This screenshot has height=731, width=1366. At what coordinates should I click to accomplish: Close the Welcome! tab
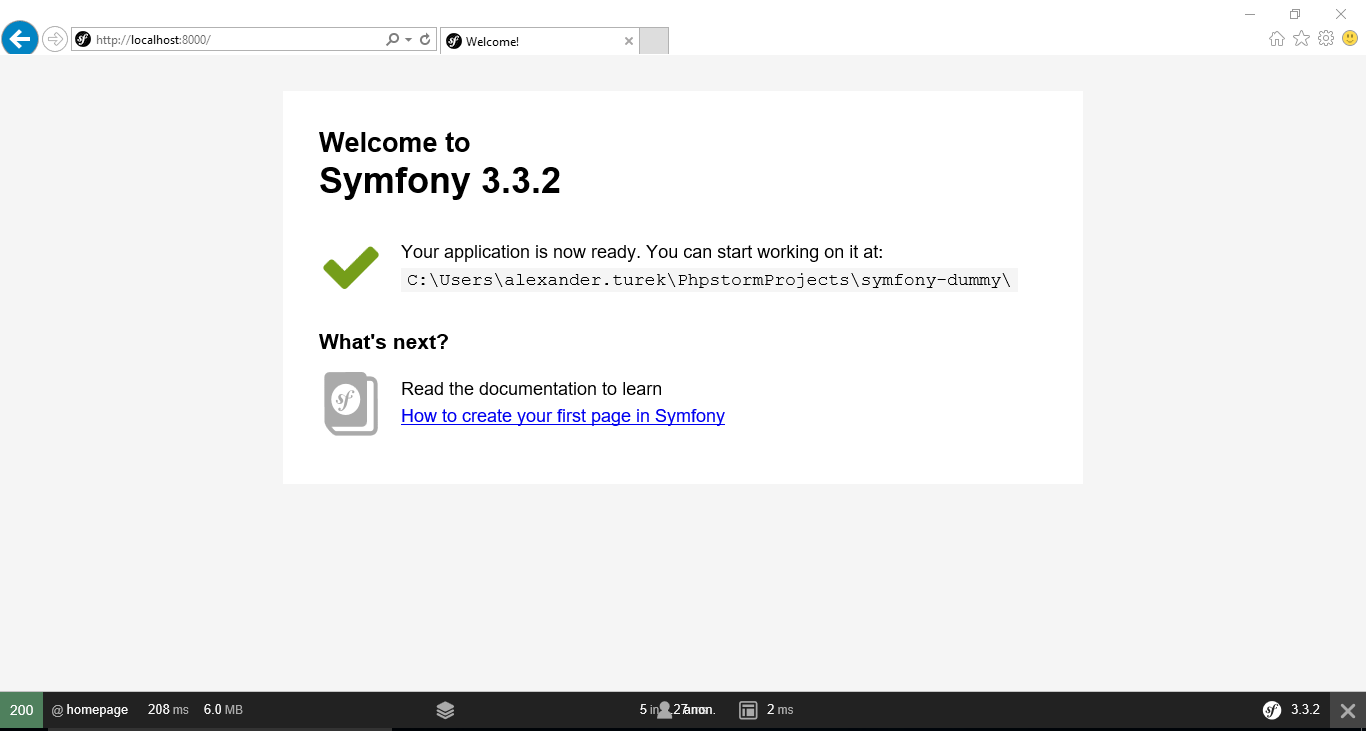[629, 41]
